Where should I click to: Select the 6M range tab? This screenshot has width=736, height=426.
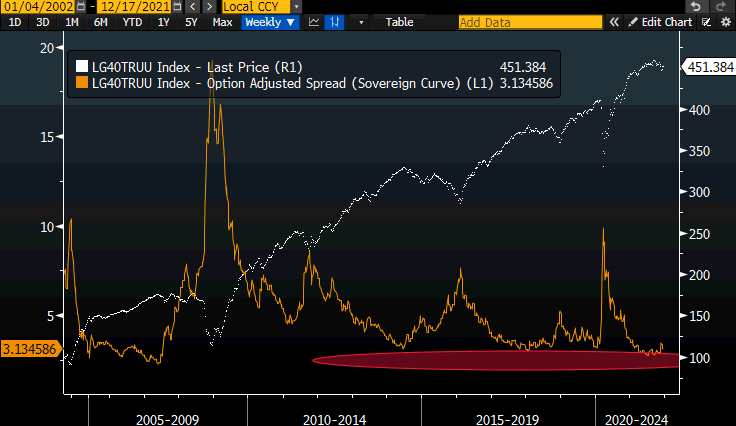pos(100,22)
